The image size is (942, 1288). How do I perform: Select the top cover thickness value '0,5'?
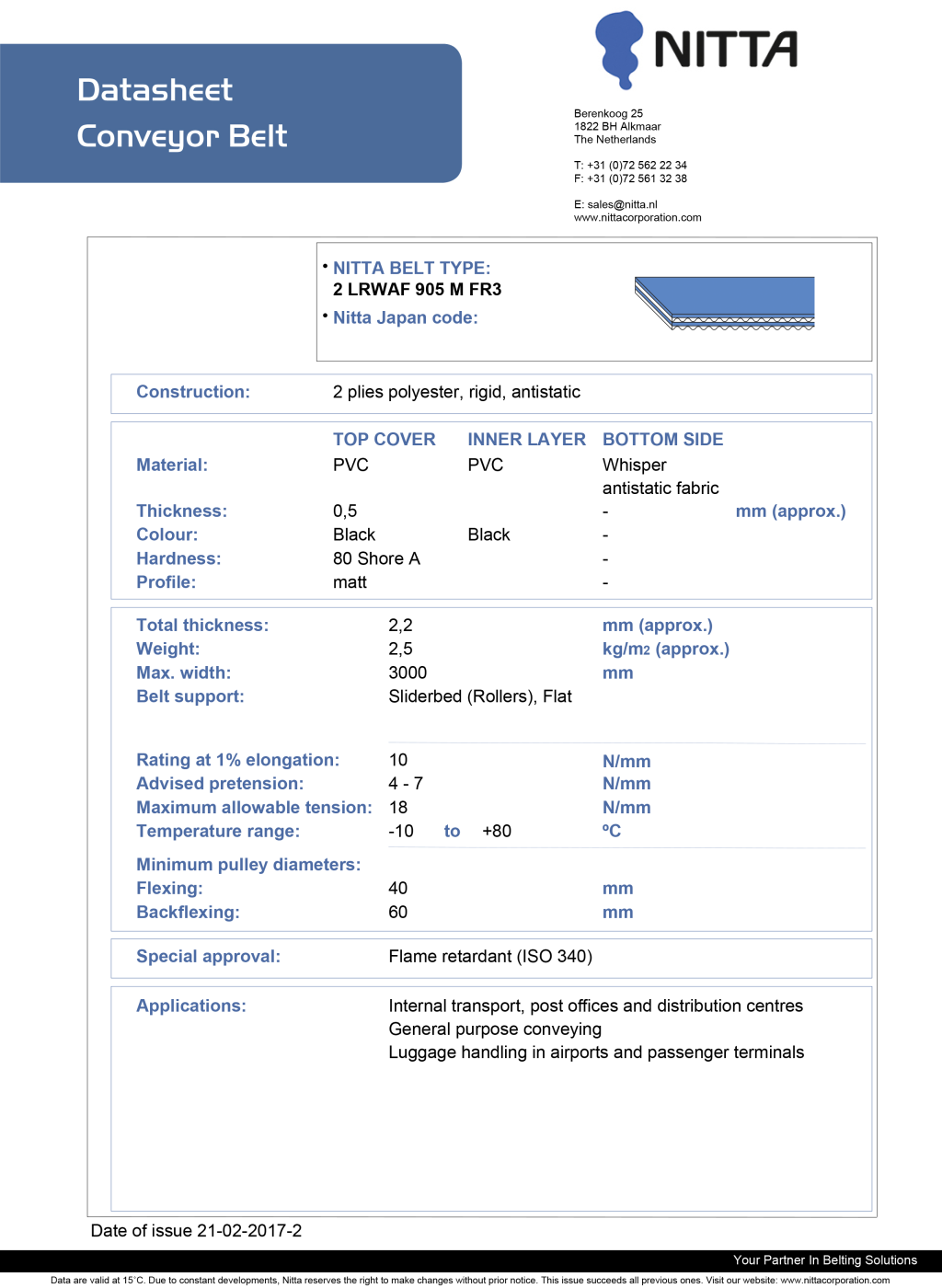click(x=345, y=512)
